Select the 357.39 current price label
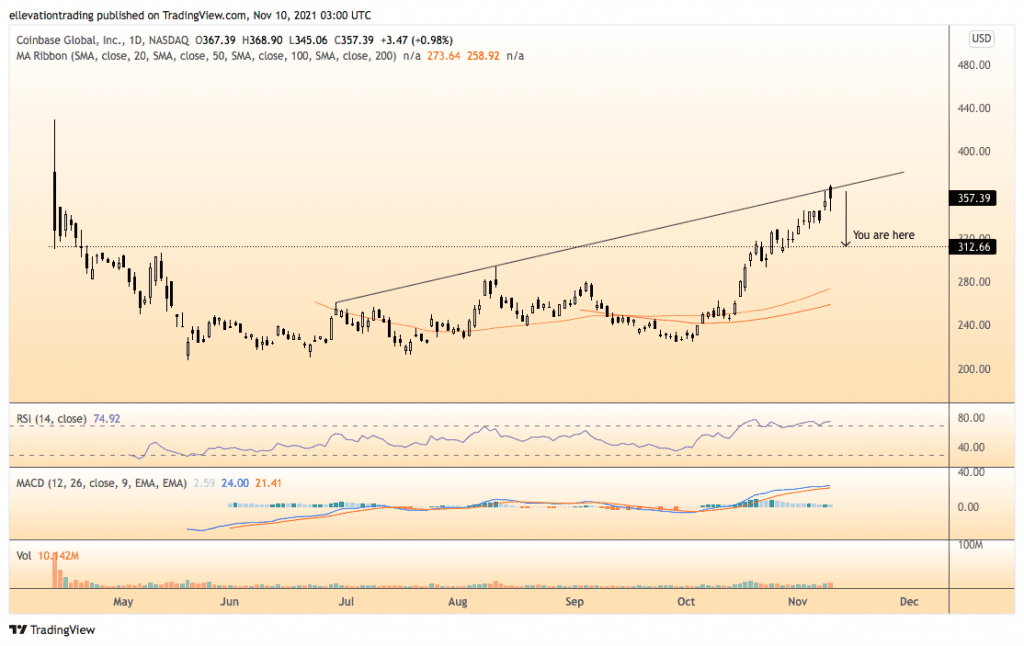The width and height of the screenshot is (1024, 646). coord(973,198)
